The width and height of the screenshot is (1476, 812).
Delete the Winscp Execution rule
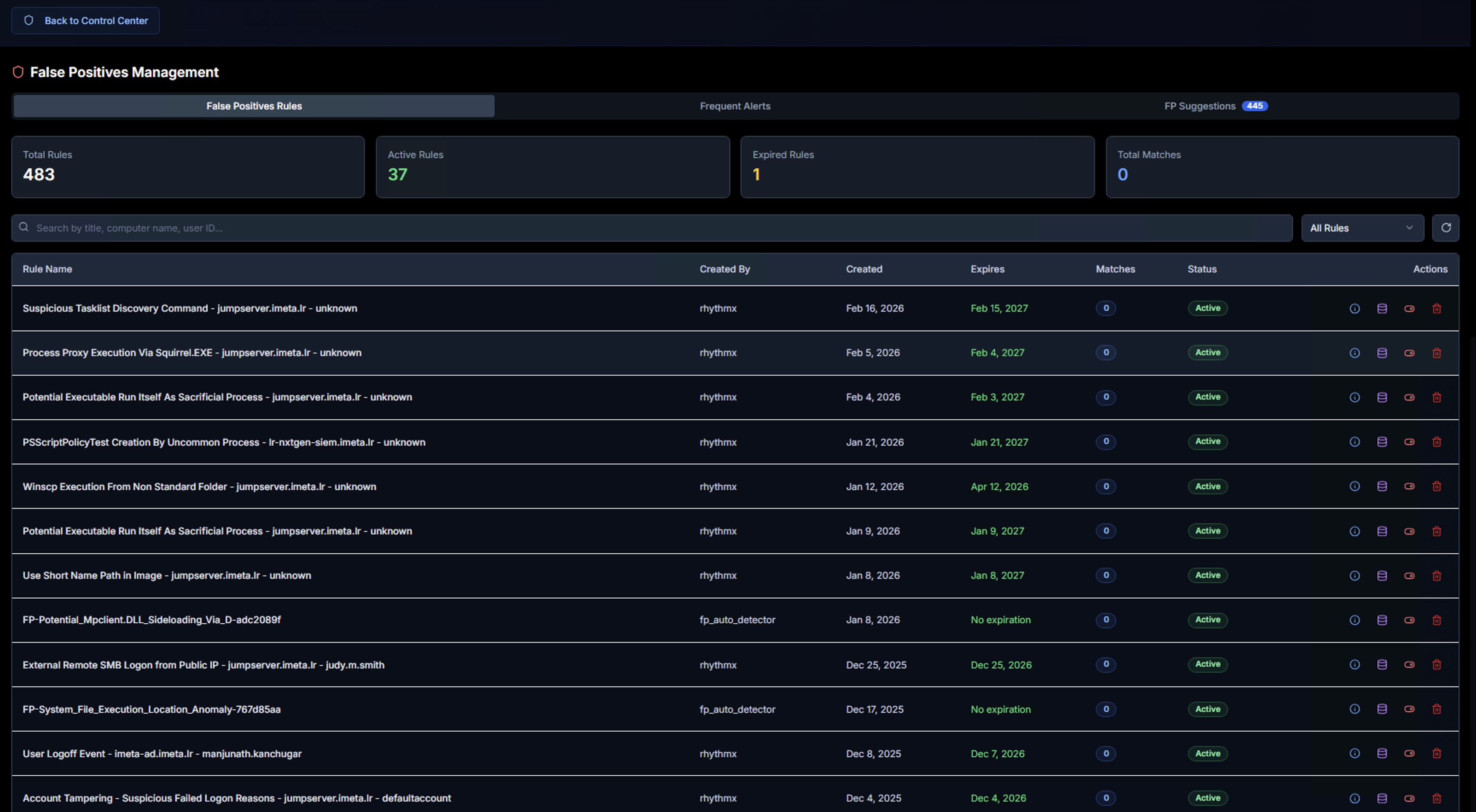click(x=1436, y=486)
